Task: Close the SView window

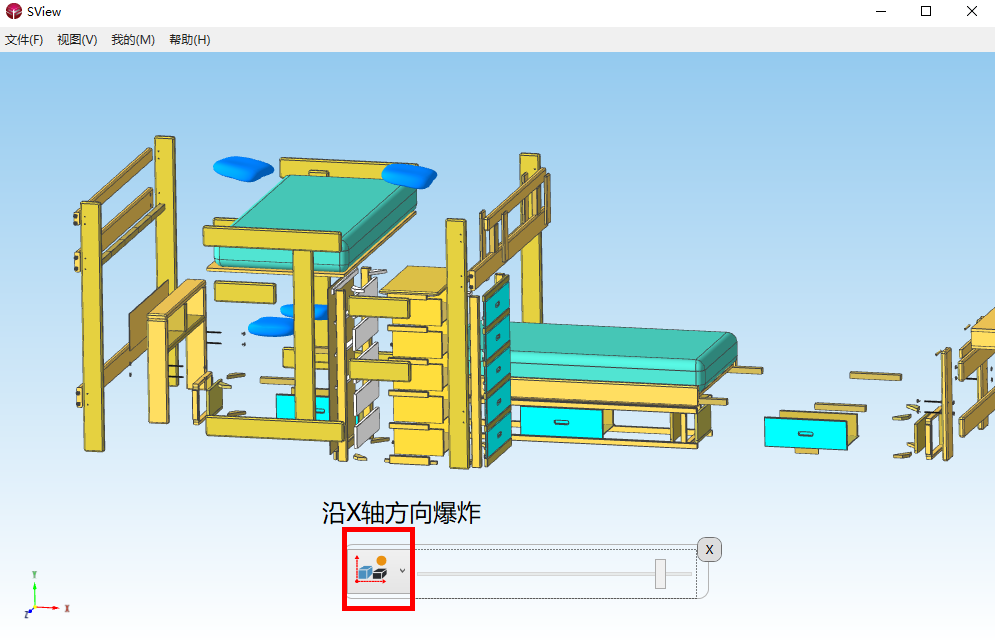Action: 972,11
